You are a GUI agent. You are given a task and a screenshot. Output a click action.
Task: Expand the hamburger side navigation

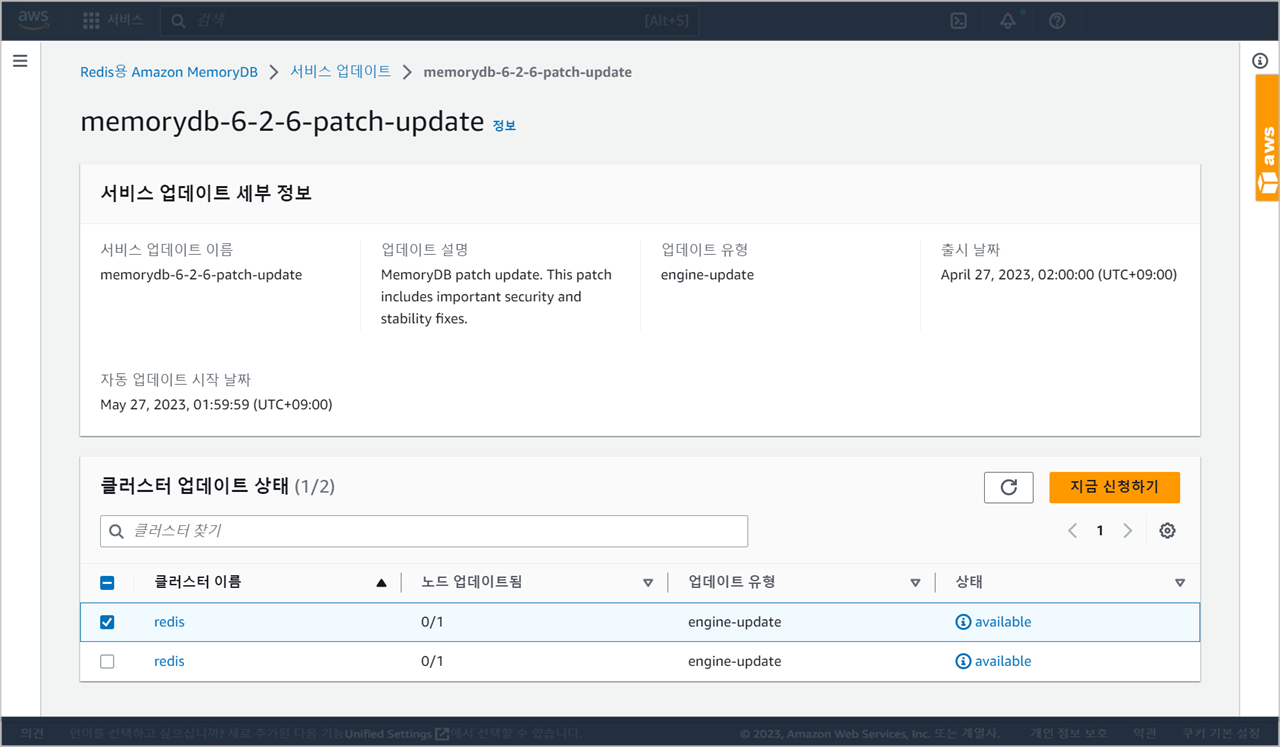pyautogui.click(x=20, y=61)
